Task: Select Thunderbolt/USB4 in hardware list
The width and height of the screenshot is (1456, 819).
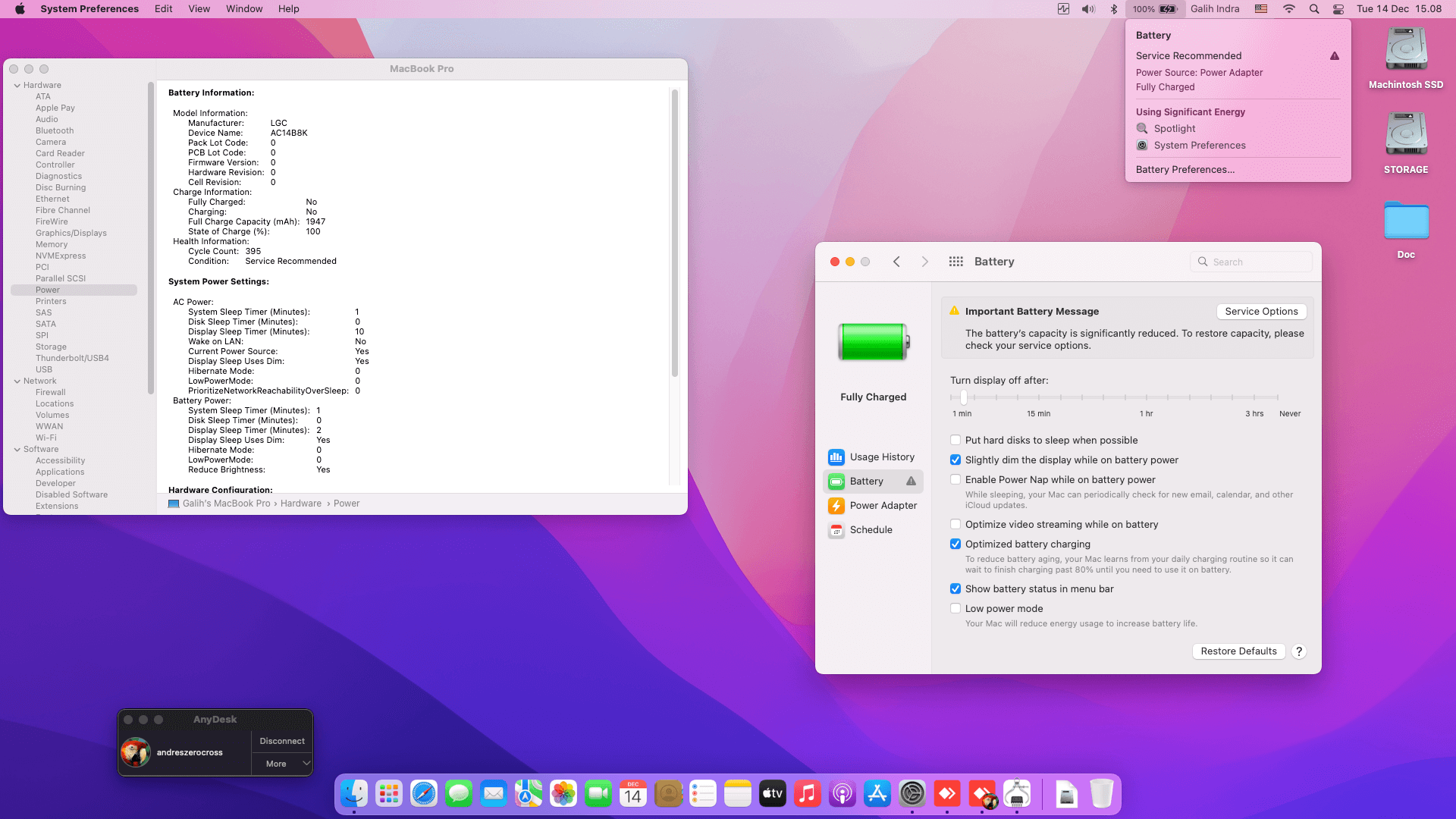Action: point(72,358)
